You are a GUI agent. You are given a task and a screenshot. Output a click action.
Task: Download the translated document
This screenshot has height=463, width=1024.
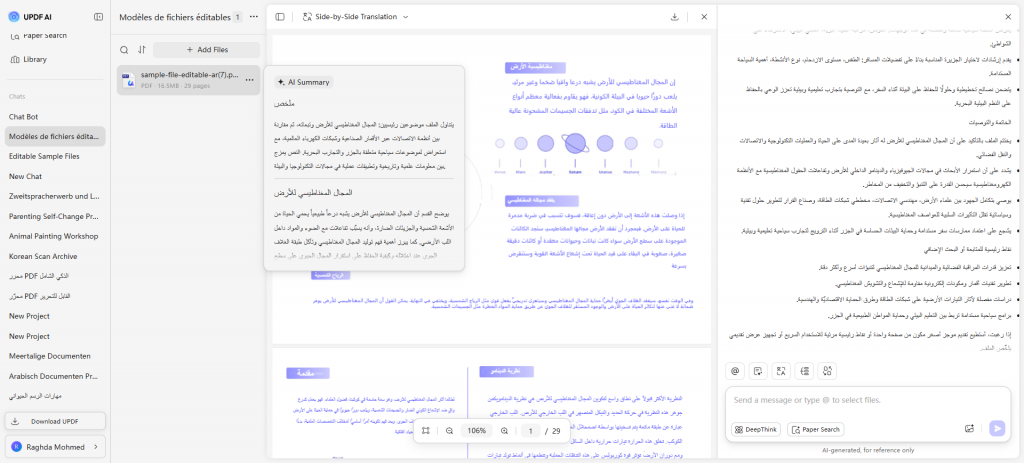pos(675,17)
